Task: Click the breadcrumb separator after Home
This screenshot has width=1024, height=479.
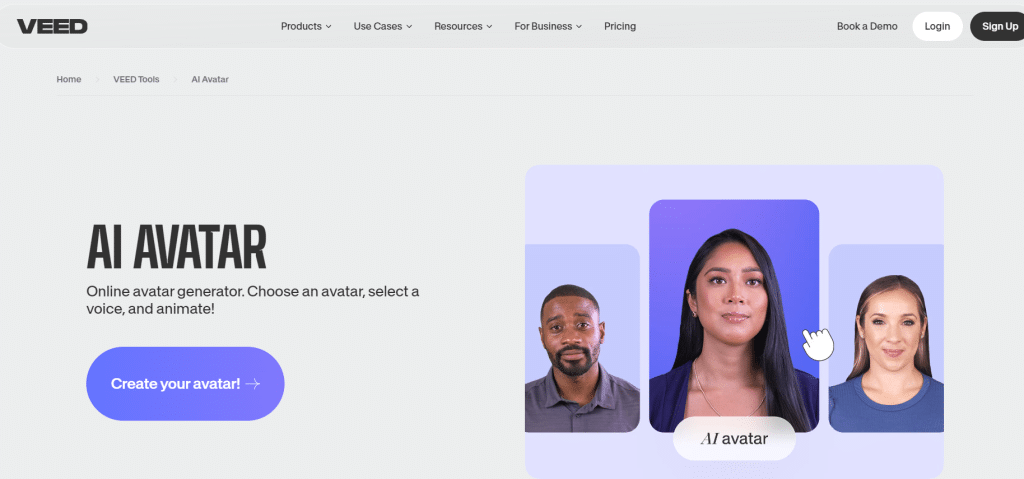Action: coord(97,79)
